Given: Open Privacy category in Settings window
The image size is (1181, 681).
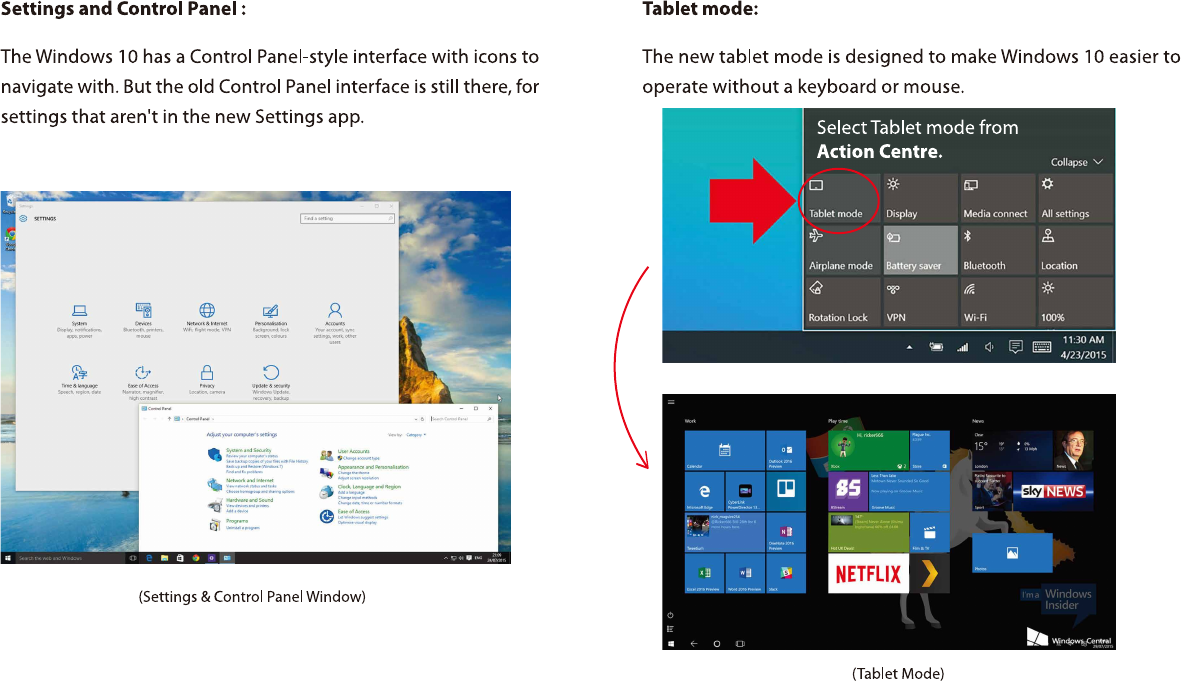Looking at the screenshot, I should point(207,380).
